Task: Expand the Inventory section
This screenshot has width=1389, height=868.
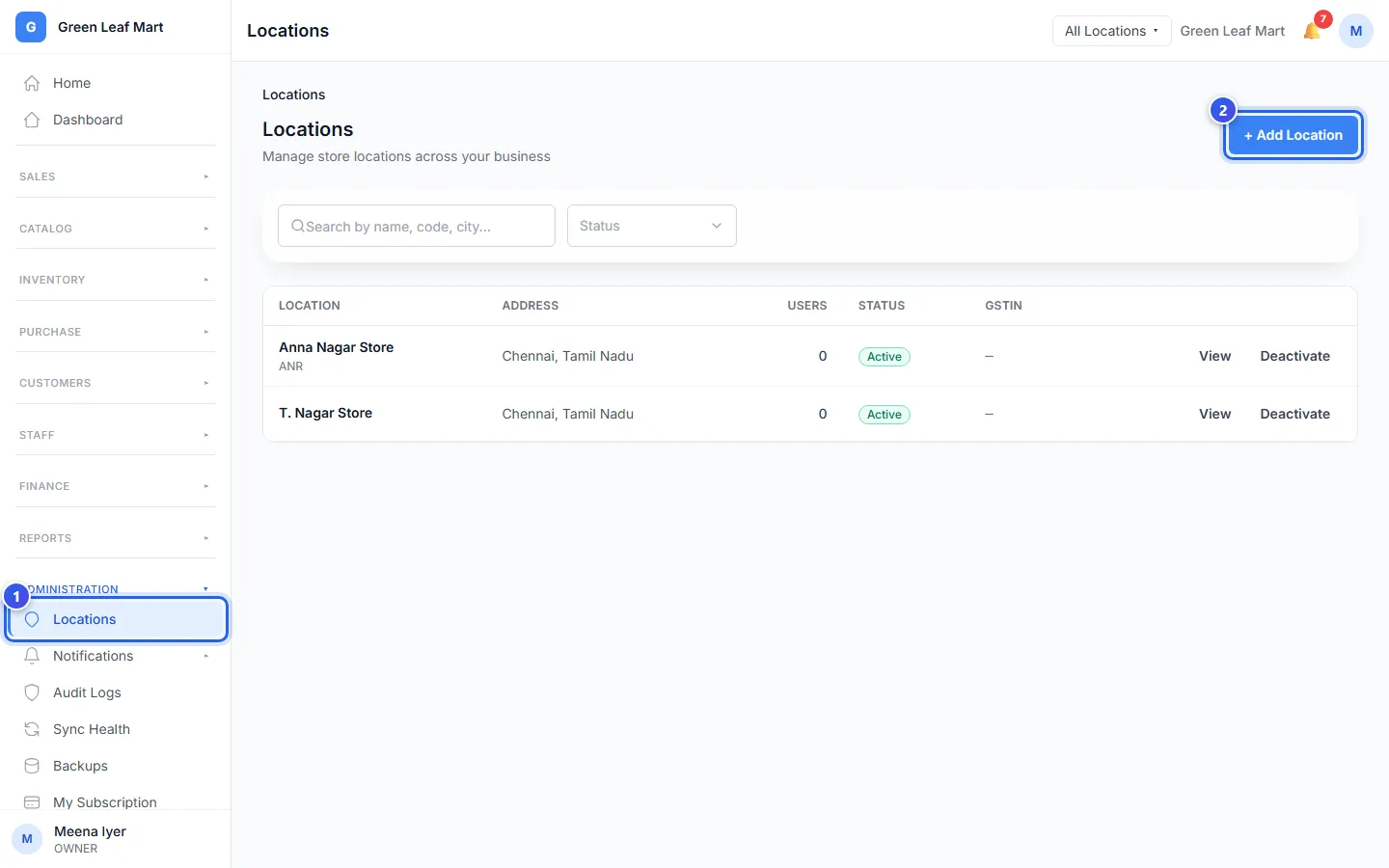Action: tap(116, 280)
